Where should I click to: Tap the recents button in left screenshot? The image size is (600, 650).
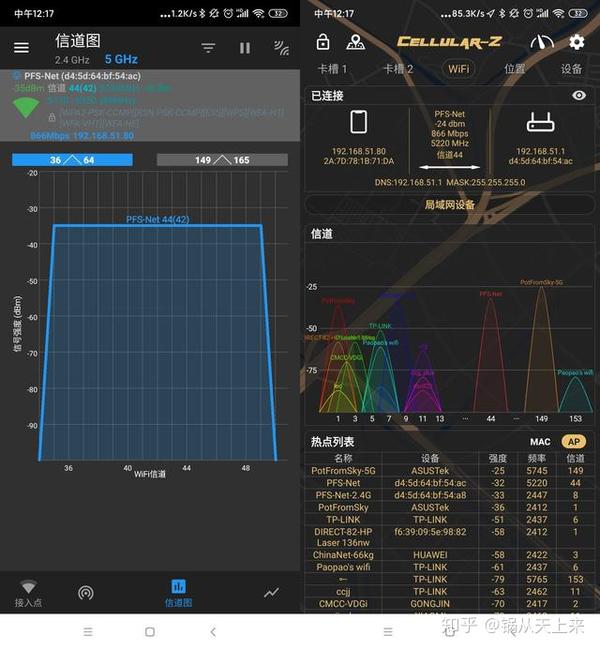(88, 632)
